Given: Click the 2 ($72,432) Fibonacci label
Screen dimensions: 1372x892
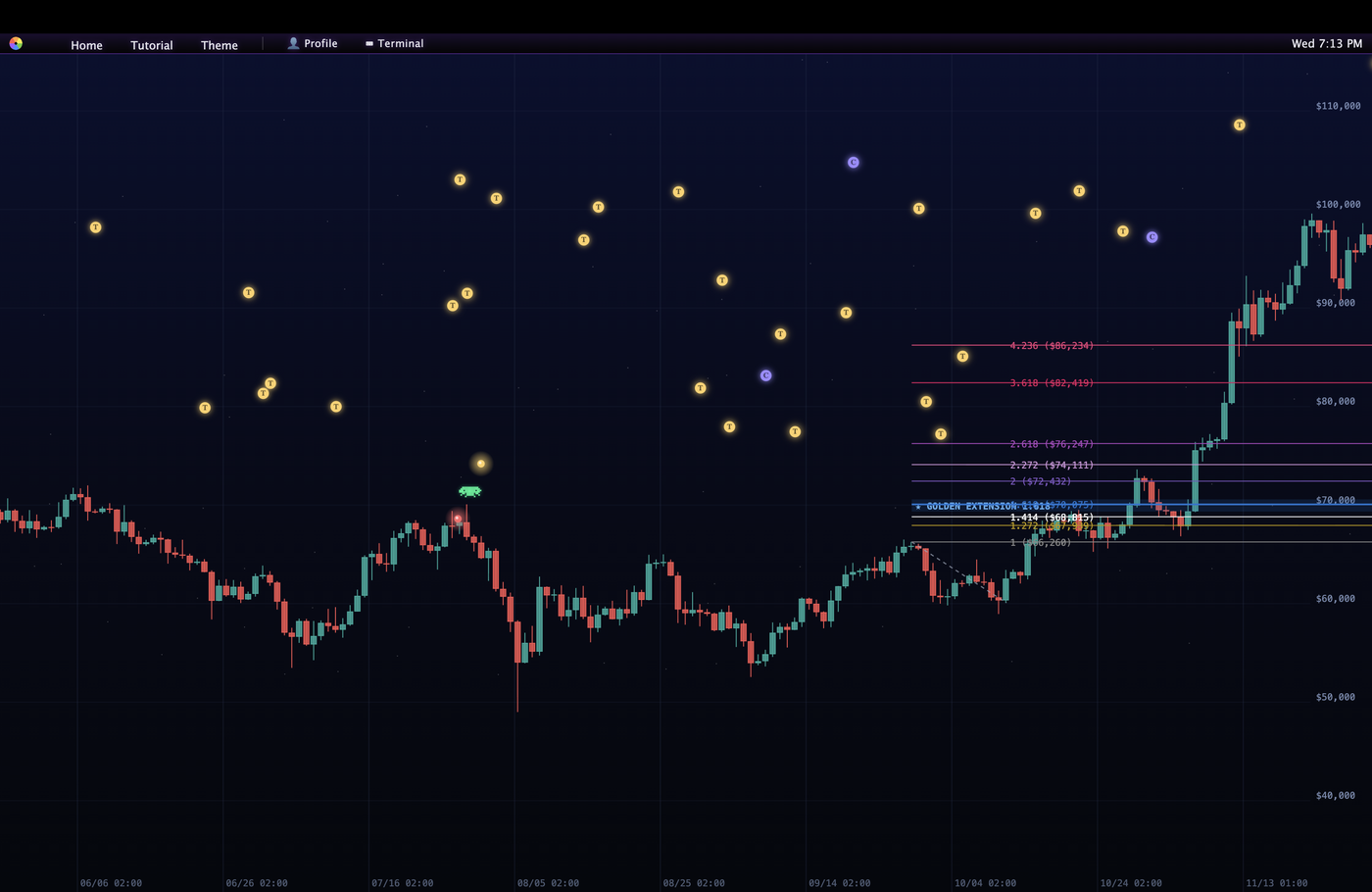Looking at the screenshot, I should 1041,481.
